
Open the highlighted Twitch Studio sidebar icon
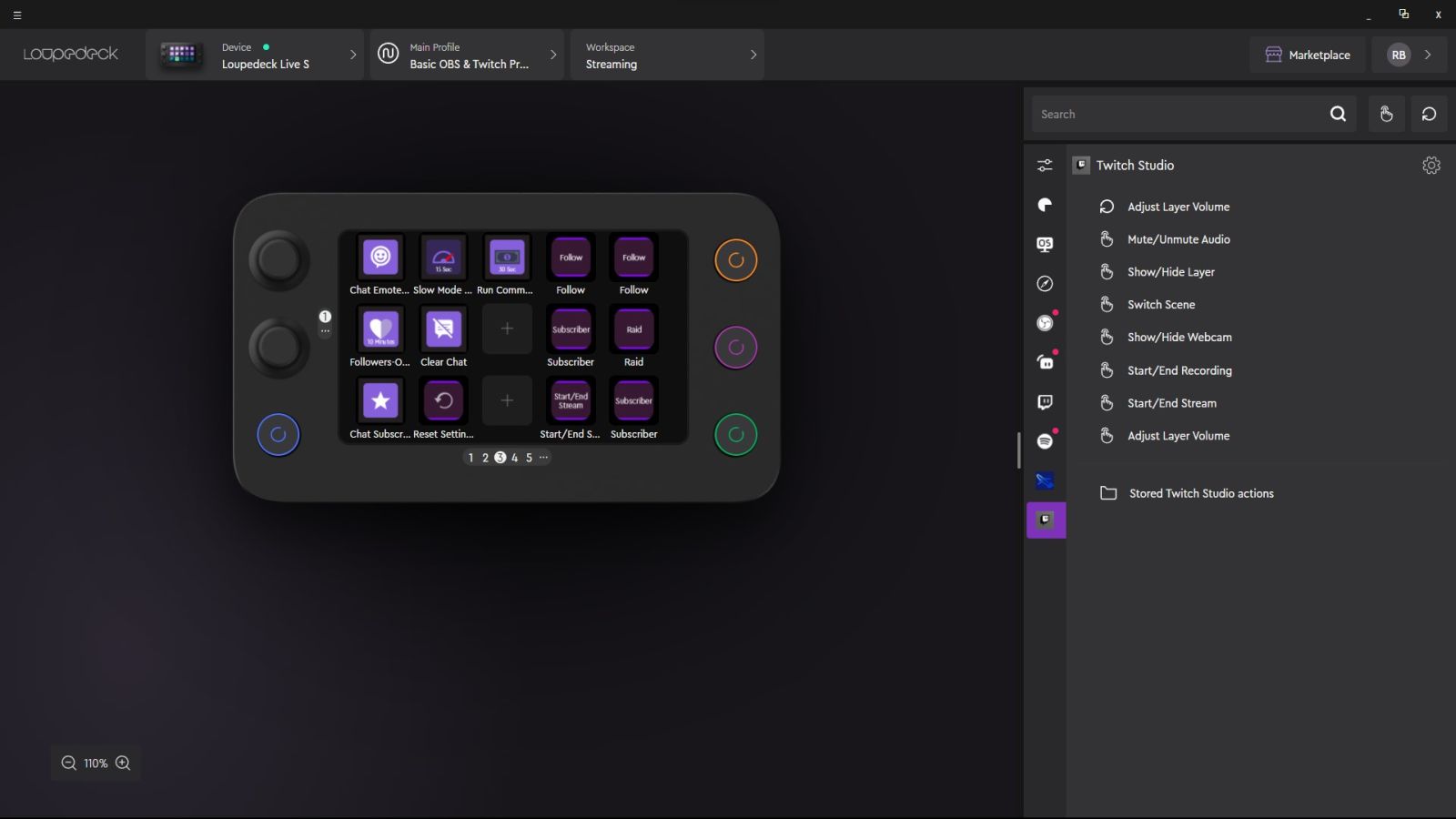point(1046,521)
